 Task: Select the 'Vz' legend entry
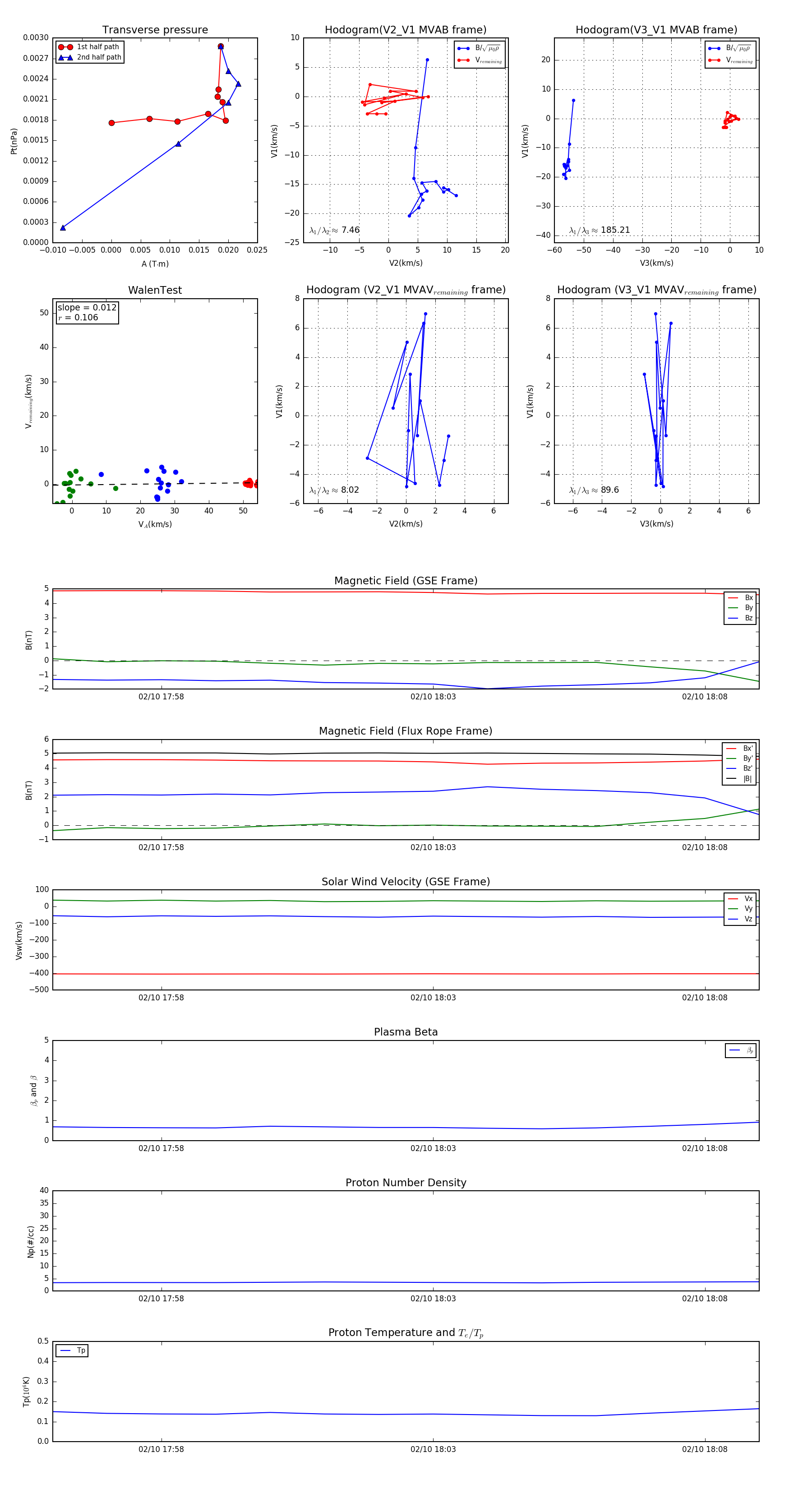741,919
